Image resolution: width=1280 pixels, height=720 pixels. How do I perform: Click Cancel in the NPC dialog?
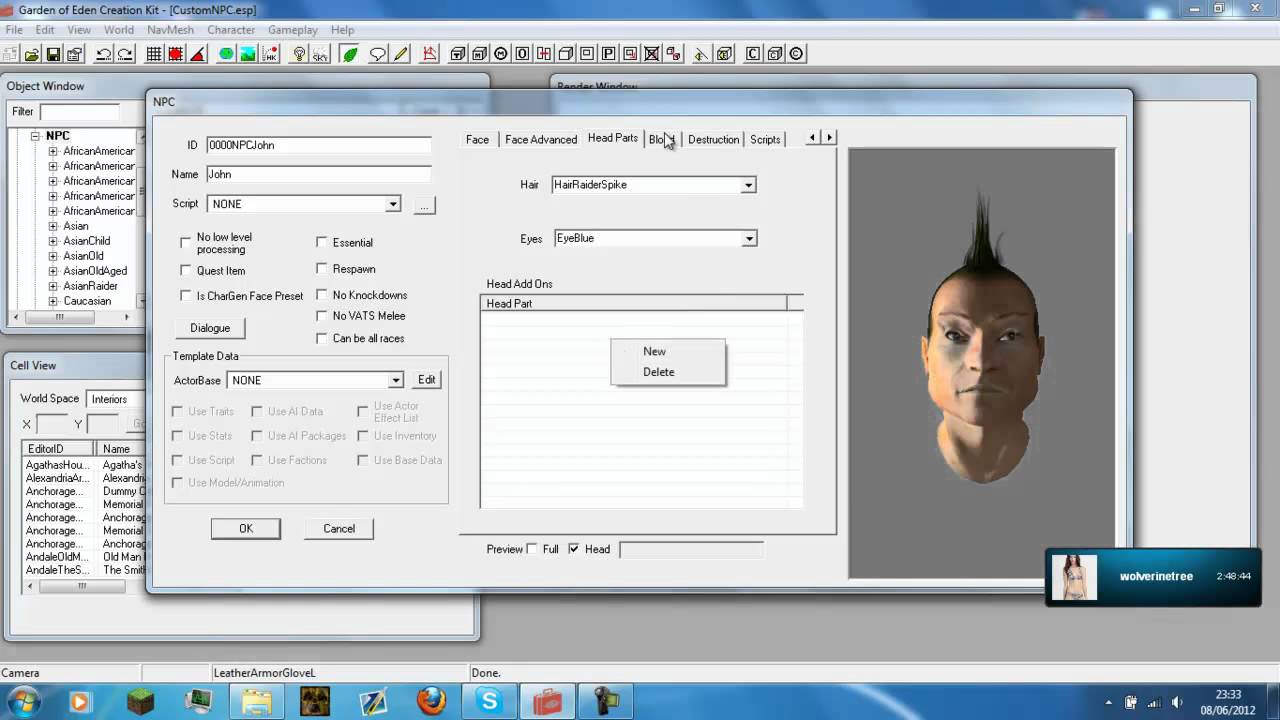coord(339,528)
